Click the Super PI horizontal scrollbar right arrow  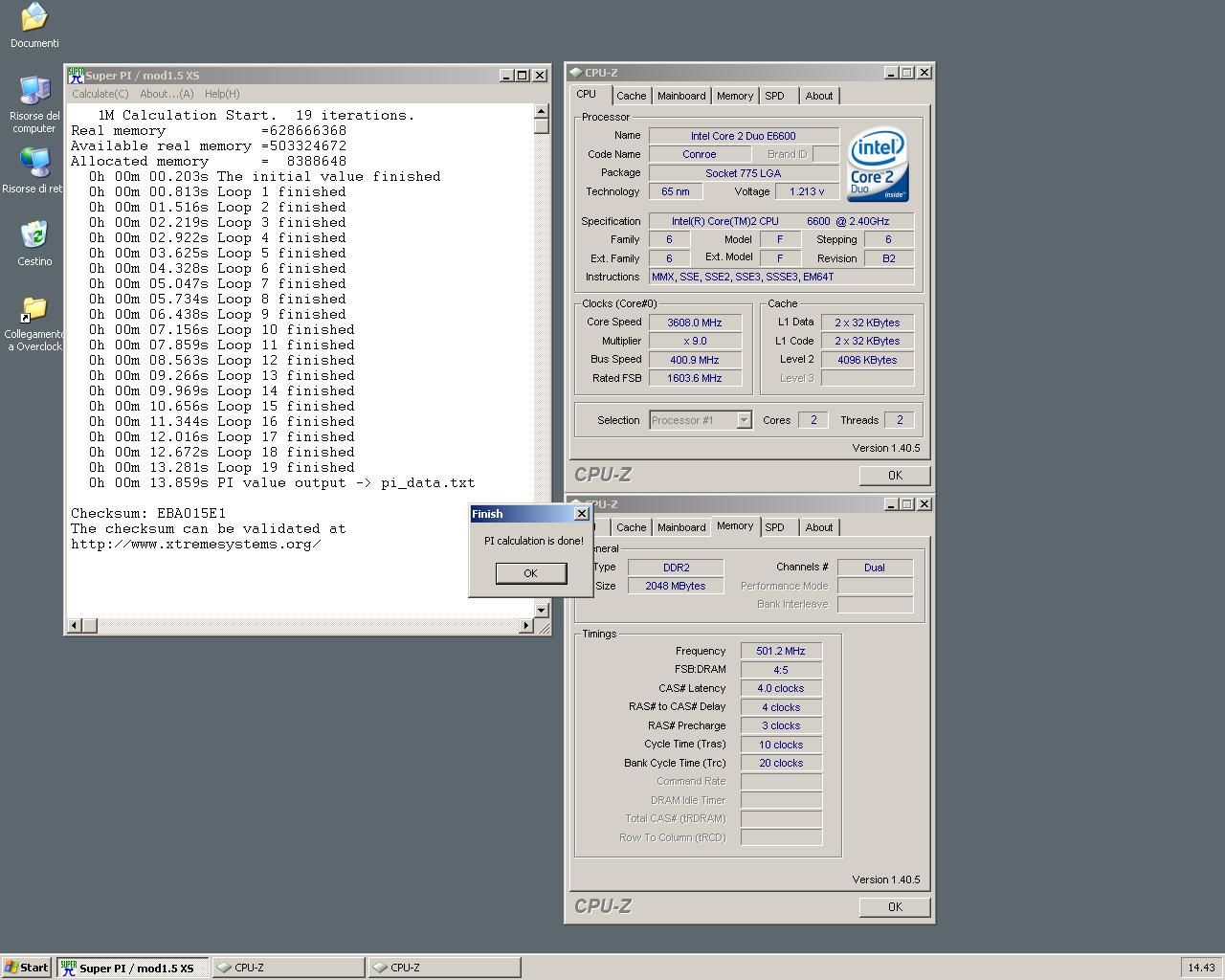(x=525, y=626)
